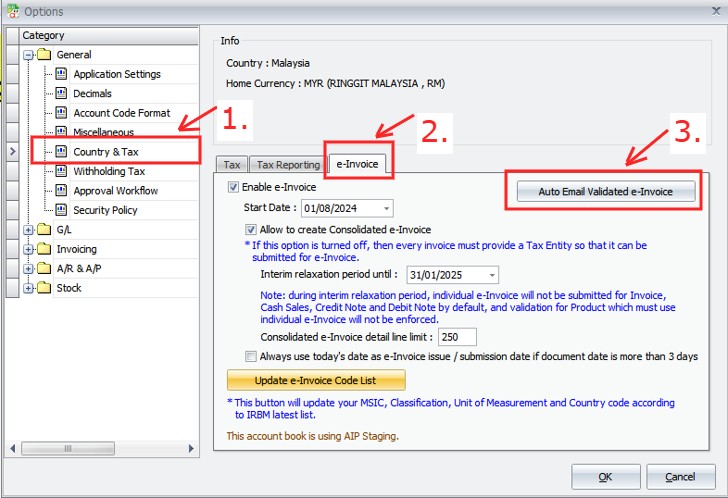Click Auto Email Validated e-Invoice button
Screen dimensions: 728x498
[x=605, y=191]
